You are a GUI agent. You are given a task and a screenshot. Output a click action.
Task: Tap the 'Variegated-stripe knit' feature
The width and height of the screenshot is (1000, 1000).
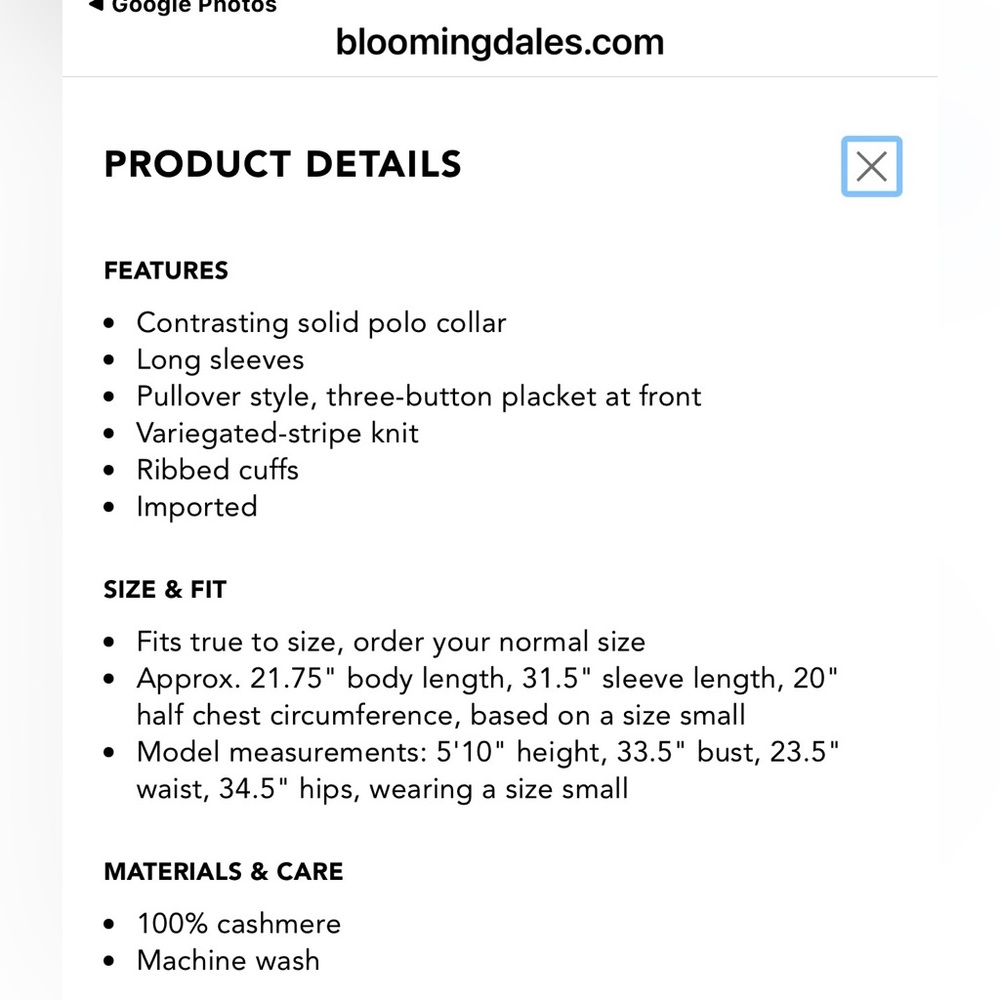[x=277, y=434]
